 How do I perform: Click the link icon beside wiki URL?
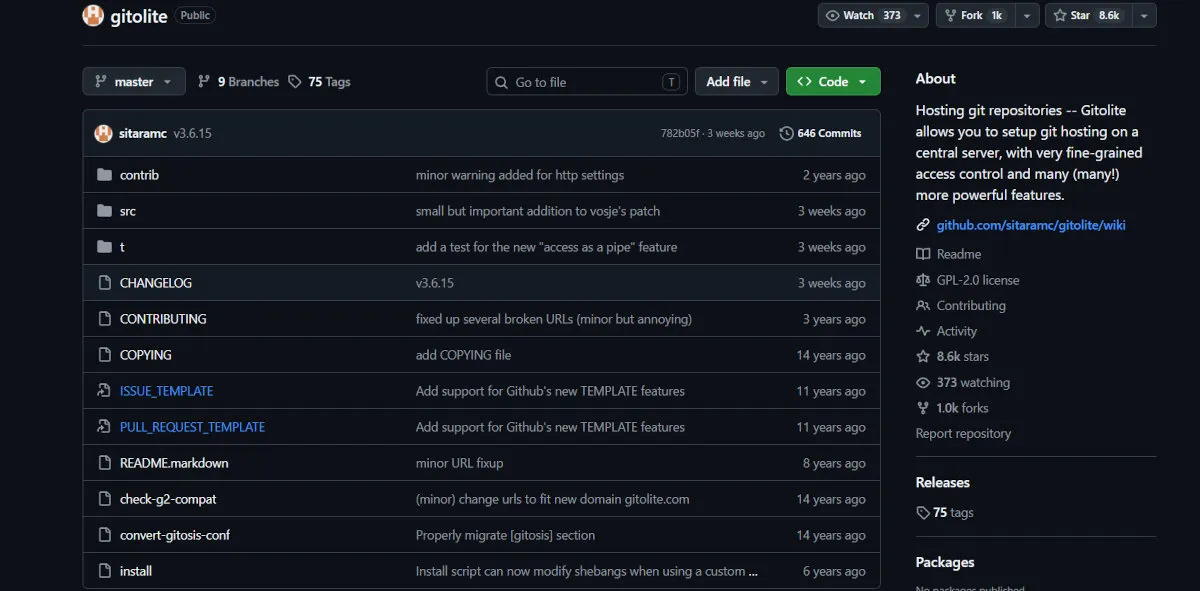point(923,225)
